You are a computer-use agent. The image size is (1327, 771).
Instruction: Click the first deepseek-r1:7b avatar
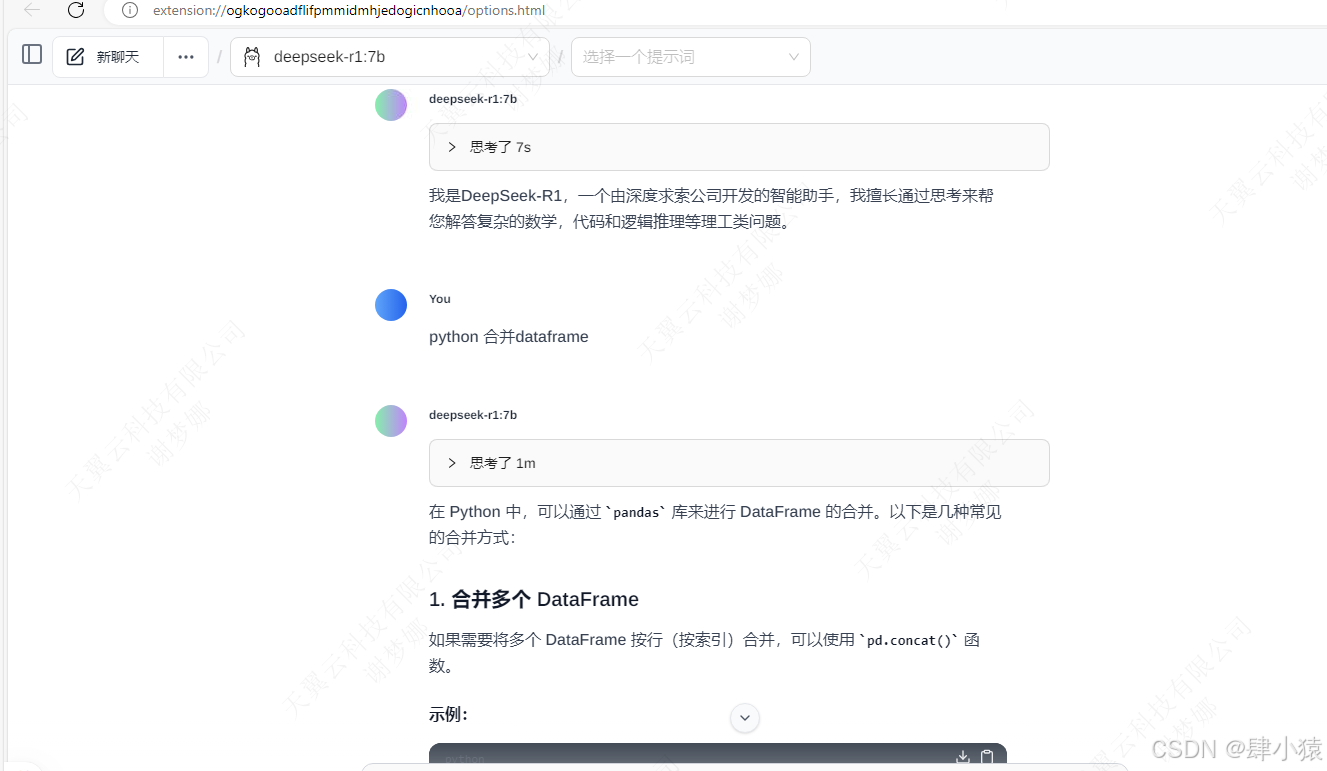coord(391,105)
